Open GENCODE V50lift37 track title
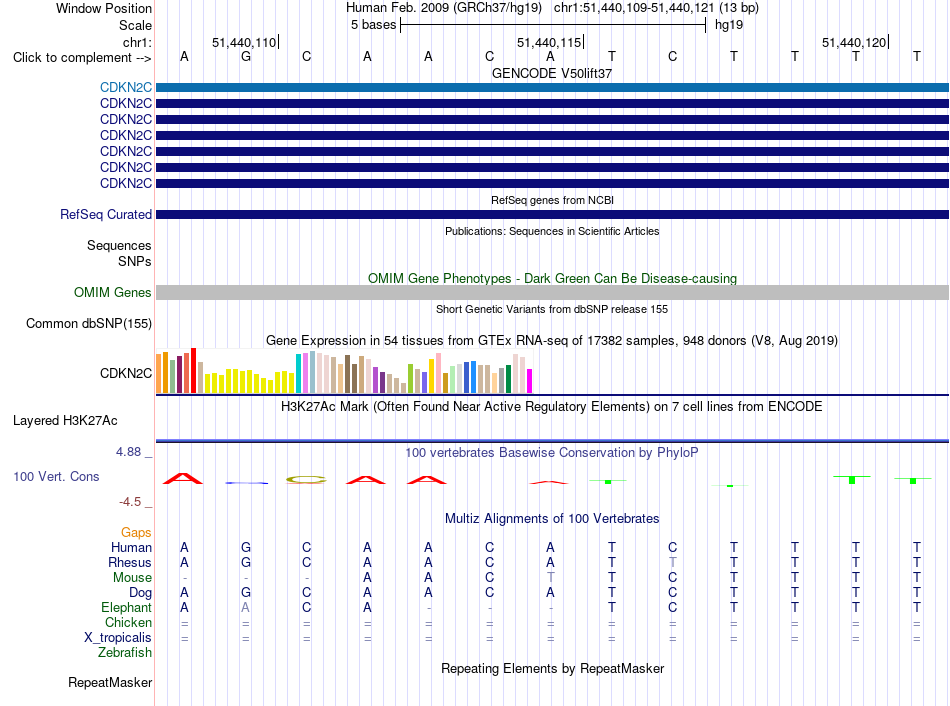The height and width of the screenshot is (706, 950). (552, 73)
